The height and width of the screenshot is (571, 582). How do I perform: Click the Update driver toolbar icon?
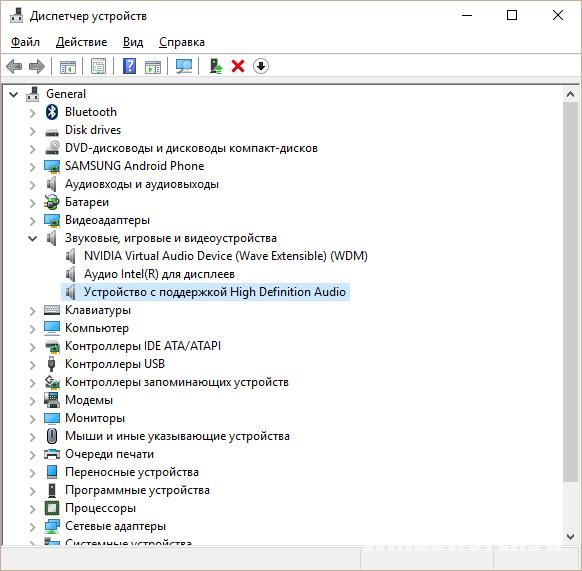[x=216, y=67]
